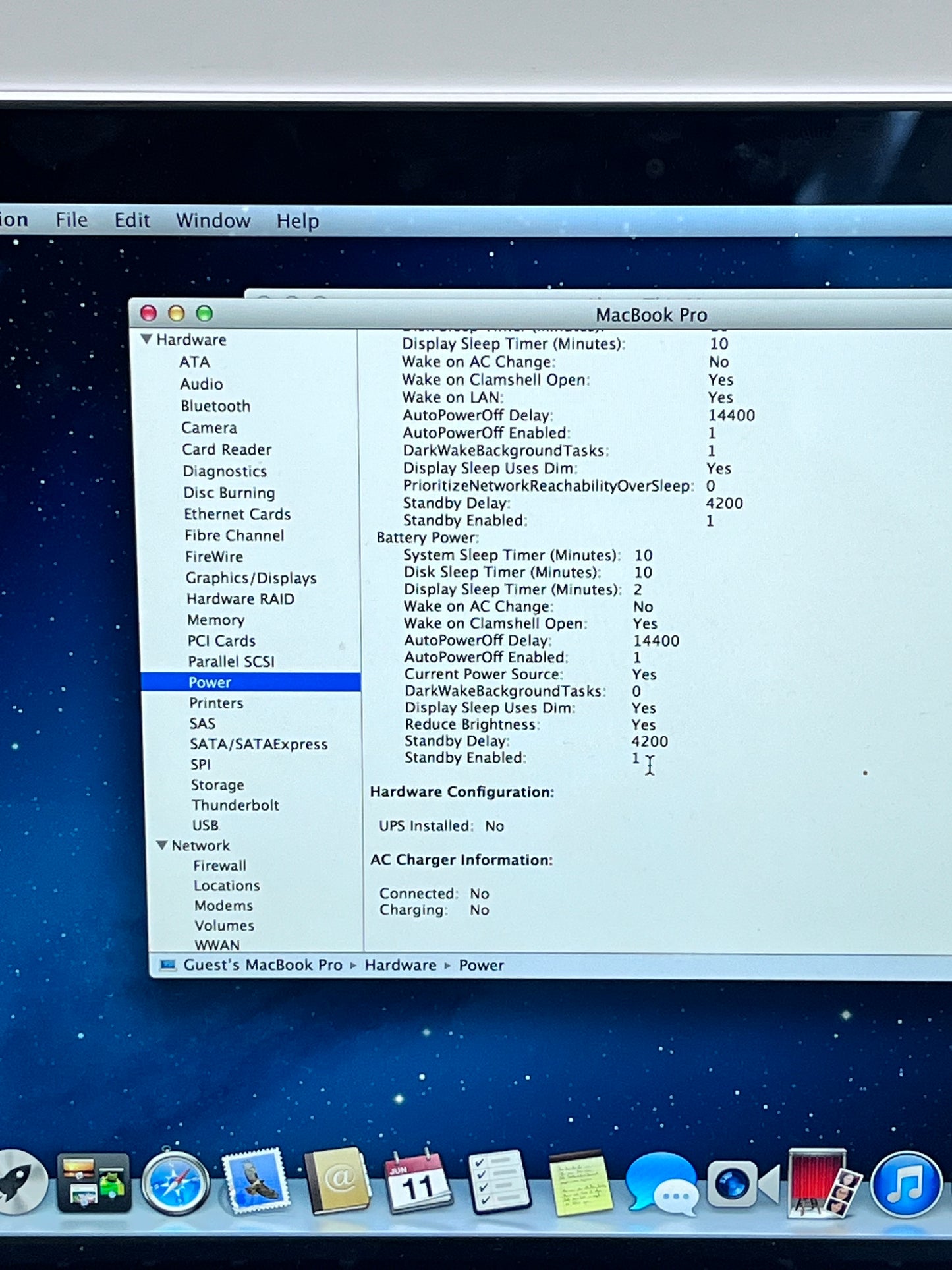
Task: Select SATA/SATAExpress in the sidebar
Action: [x=258, y=744]
